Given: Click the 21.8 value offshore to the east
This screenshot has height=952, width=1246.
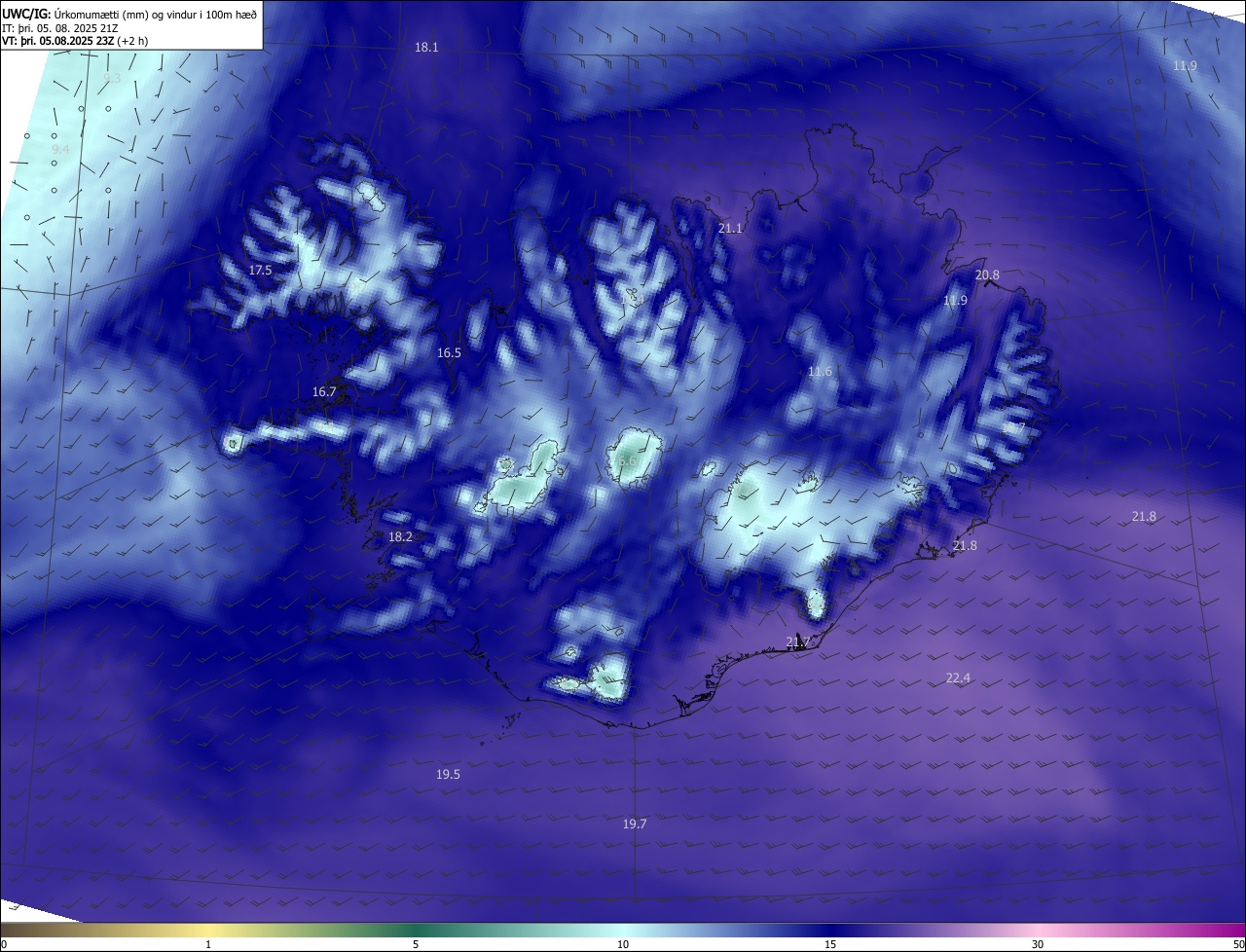Looking at the screenshot, I should [1144, 516].
